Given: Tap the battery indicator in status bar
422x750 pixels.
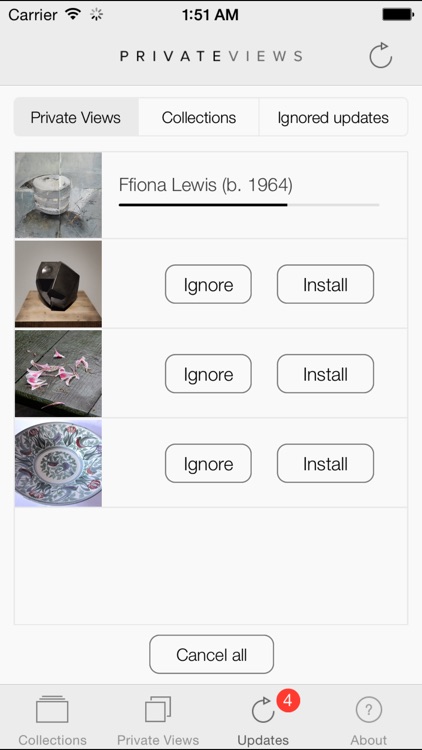Looking at the screenshot, I should tap(397, 14).
